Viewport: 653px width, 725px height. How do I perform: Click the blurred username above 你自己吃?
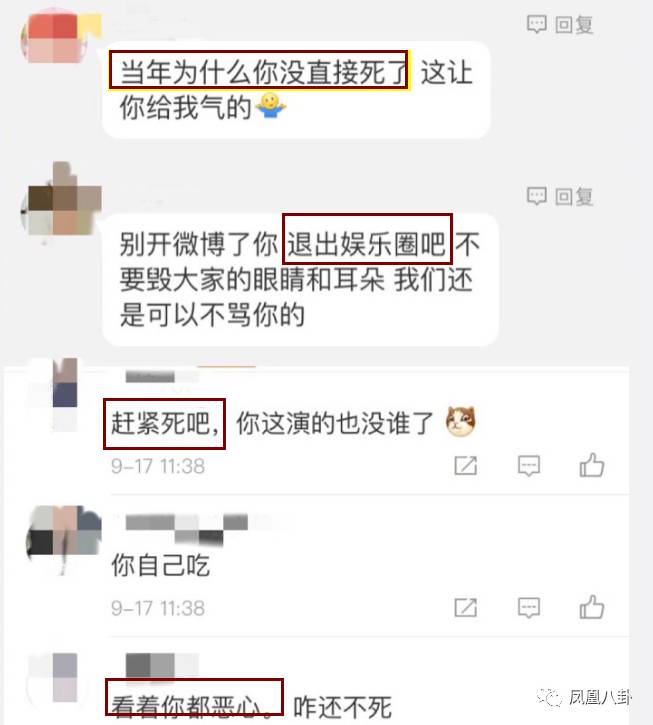187,528
